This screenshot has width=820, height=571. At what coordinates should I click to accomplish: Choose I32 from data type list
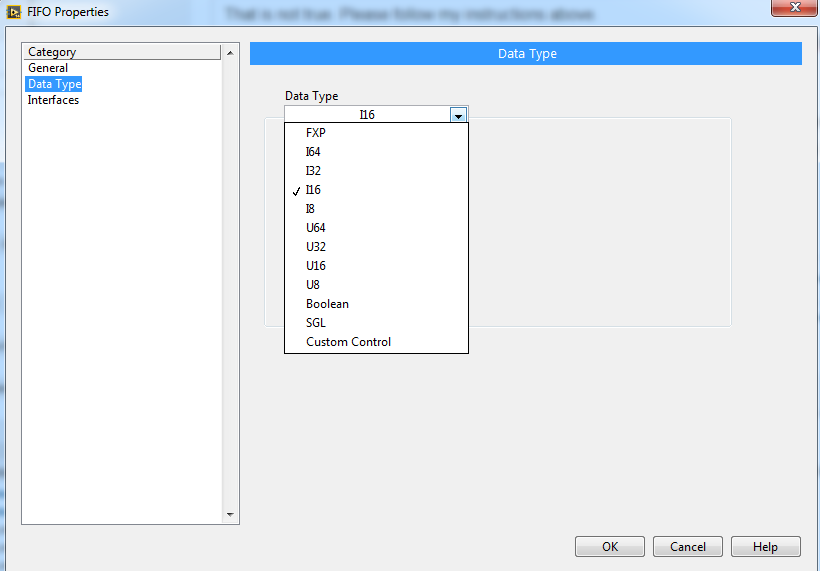pyautogui.click(x=376, y=171)
